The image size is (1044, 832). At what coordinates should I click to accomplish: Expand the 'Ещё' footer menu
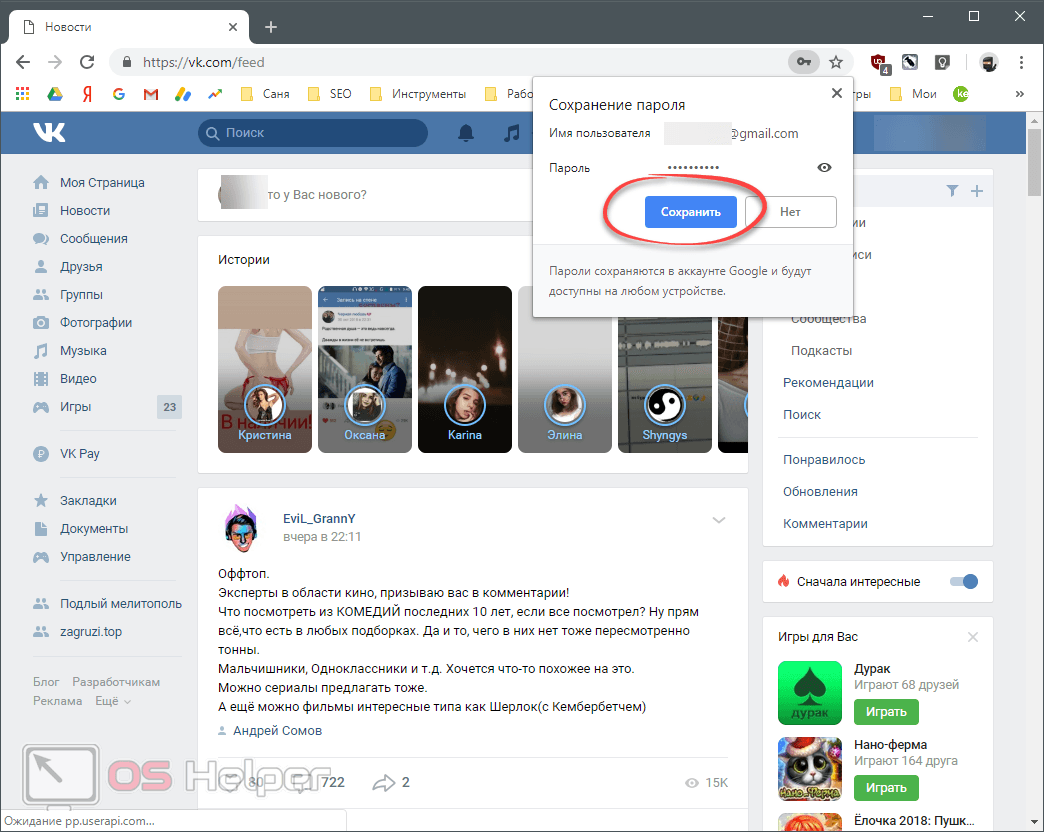(112, 701)
